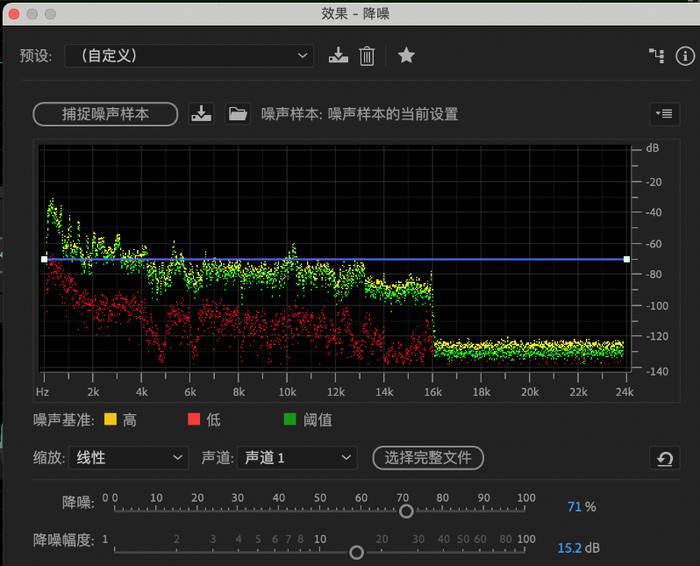Screen dimensions: 700x566
Task: Click the 降噪幅度 slider handle
Action: point(356,553)
